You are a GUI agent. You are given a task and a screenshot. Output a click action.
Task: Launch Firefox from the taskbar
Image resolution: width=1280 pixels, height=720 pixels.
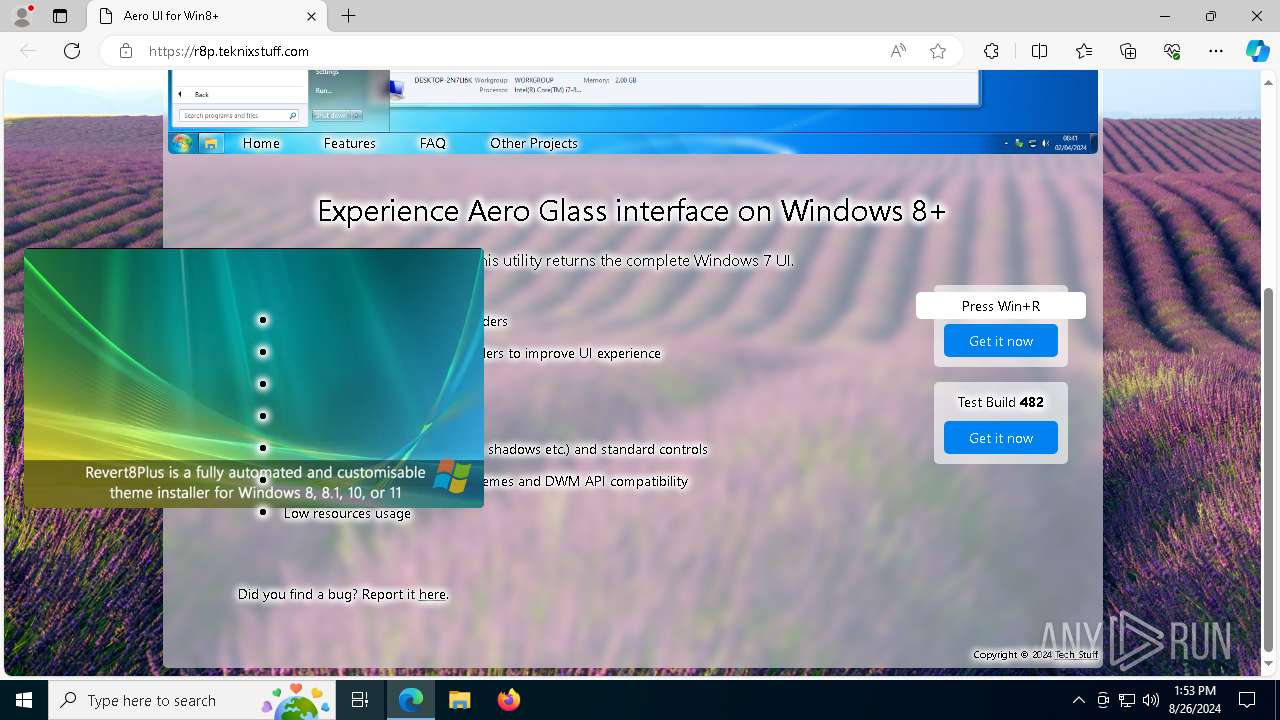[509, 700]
